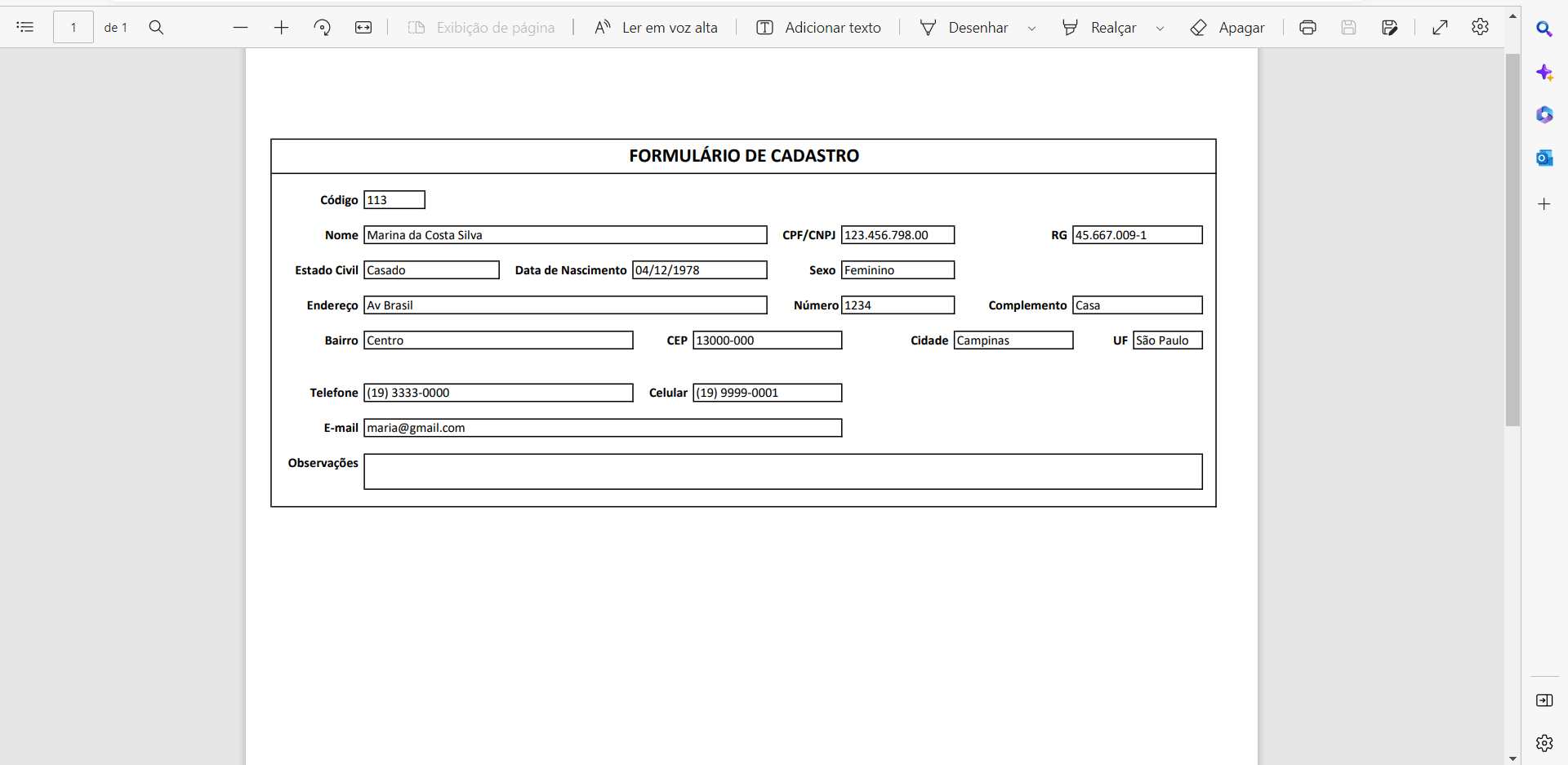The image size is (1568, 765).
Task: Expand the Realçar options dropdown
Action: click(x=1160, y=28)
